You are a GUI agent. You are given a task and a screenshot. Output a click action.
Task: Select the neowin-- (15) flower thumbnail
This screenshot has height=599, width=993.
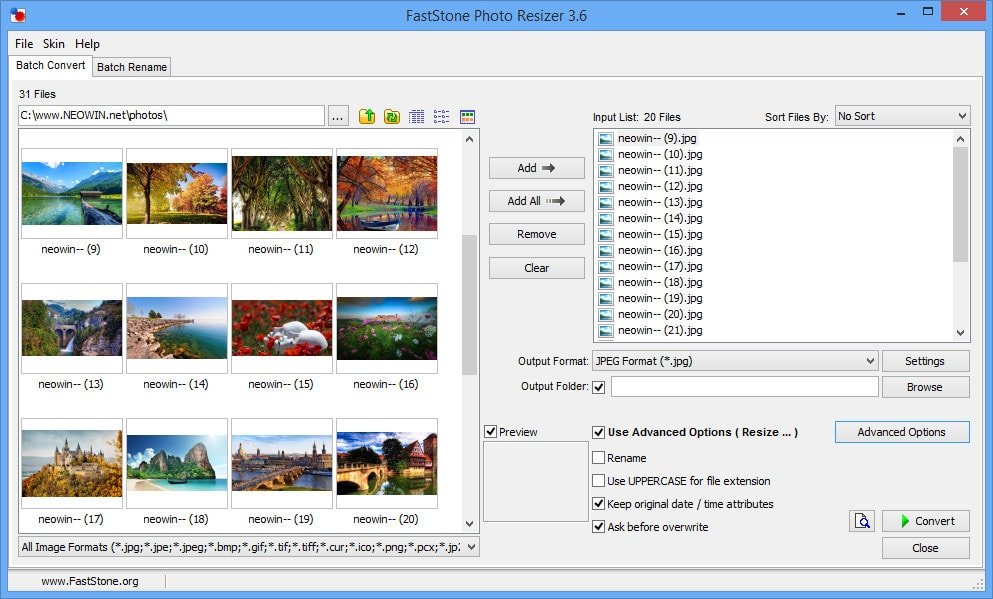click(x=282, y=329)
